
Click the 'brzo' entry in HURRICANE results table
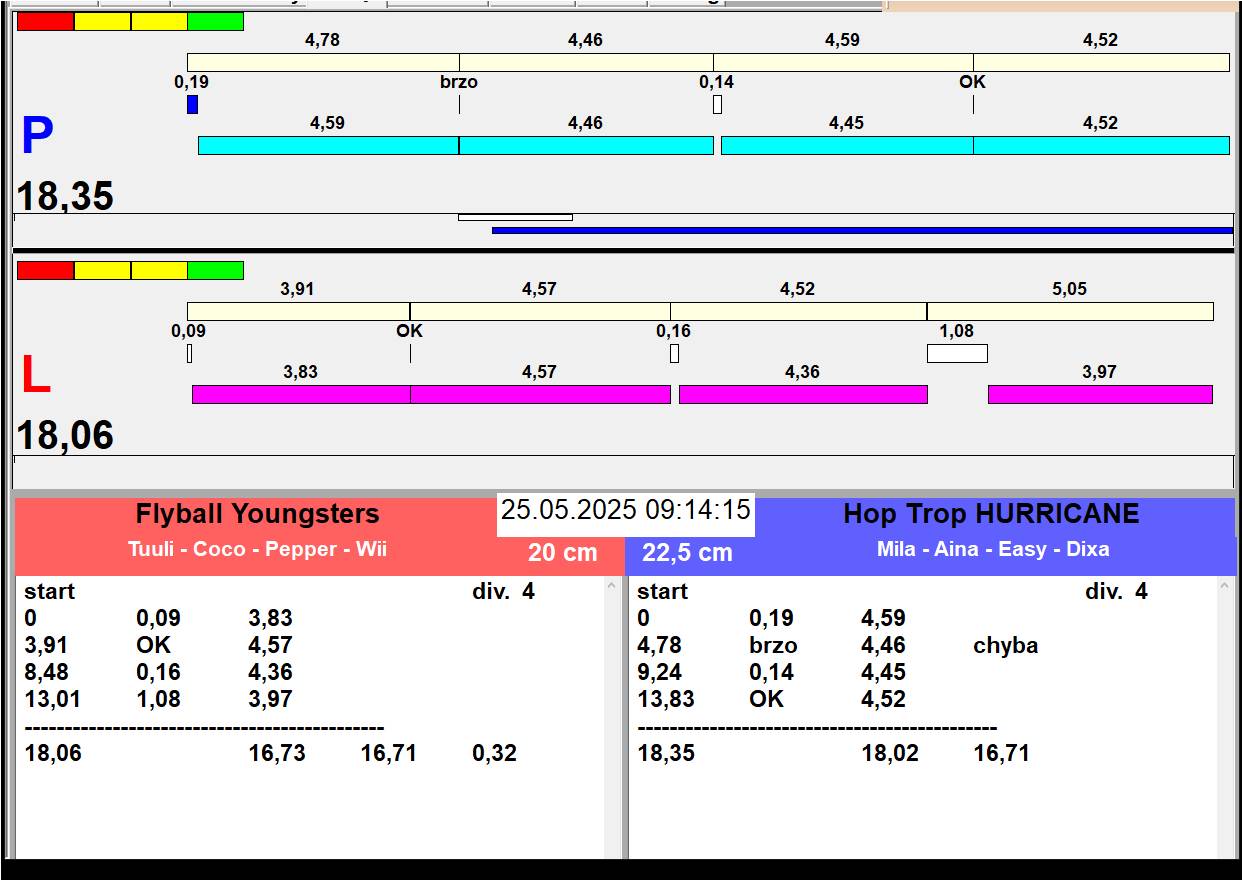773,645
